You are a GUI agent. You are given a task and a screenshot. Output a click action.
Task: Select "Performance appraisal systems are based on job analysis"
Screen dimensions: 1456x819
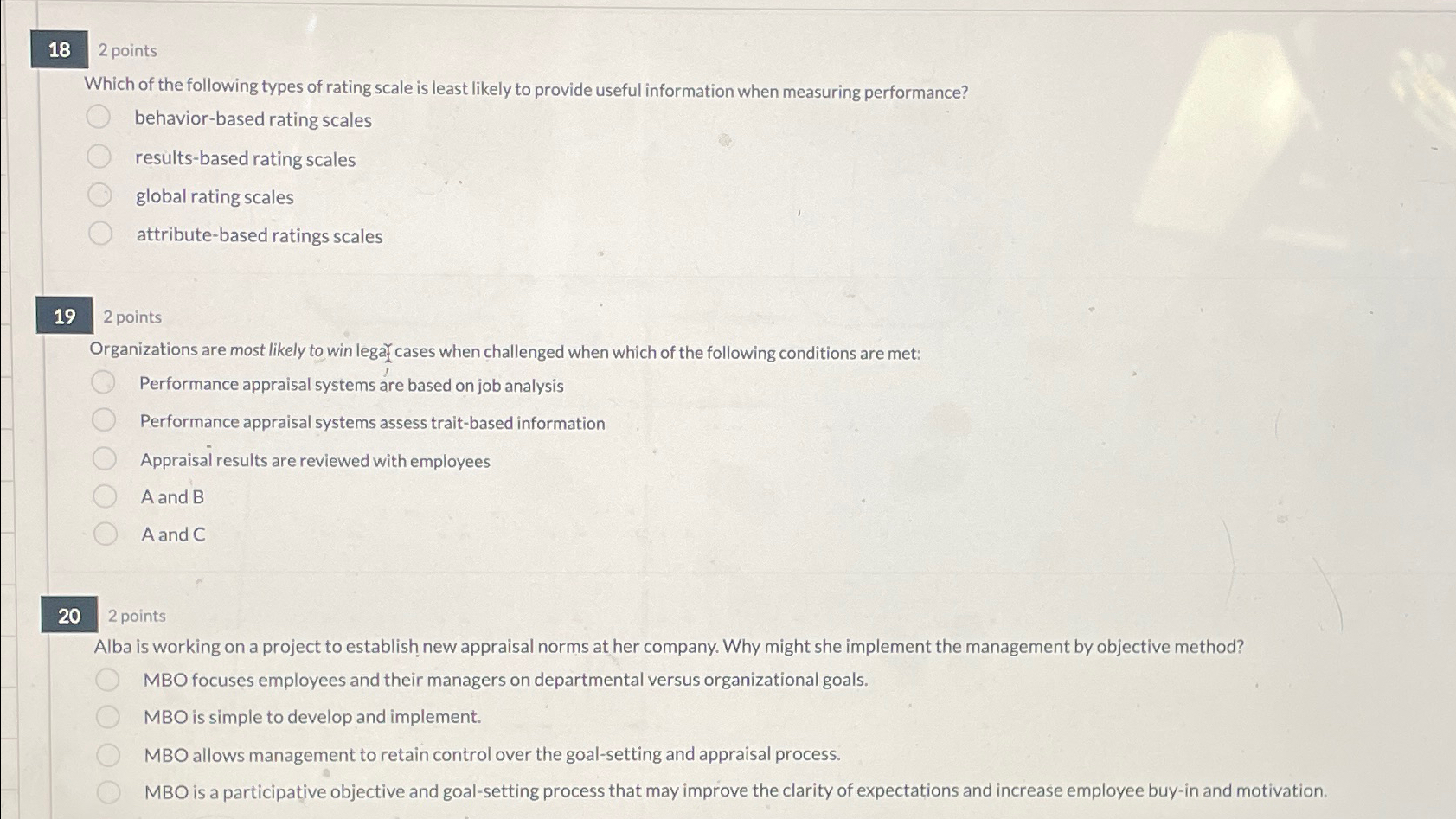[105, 381]
